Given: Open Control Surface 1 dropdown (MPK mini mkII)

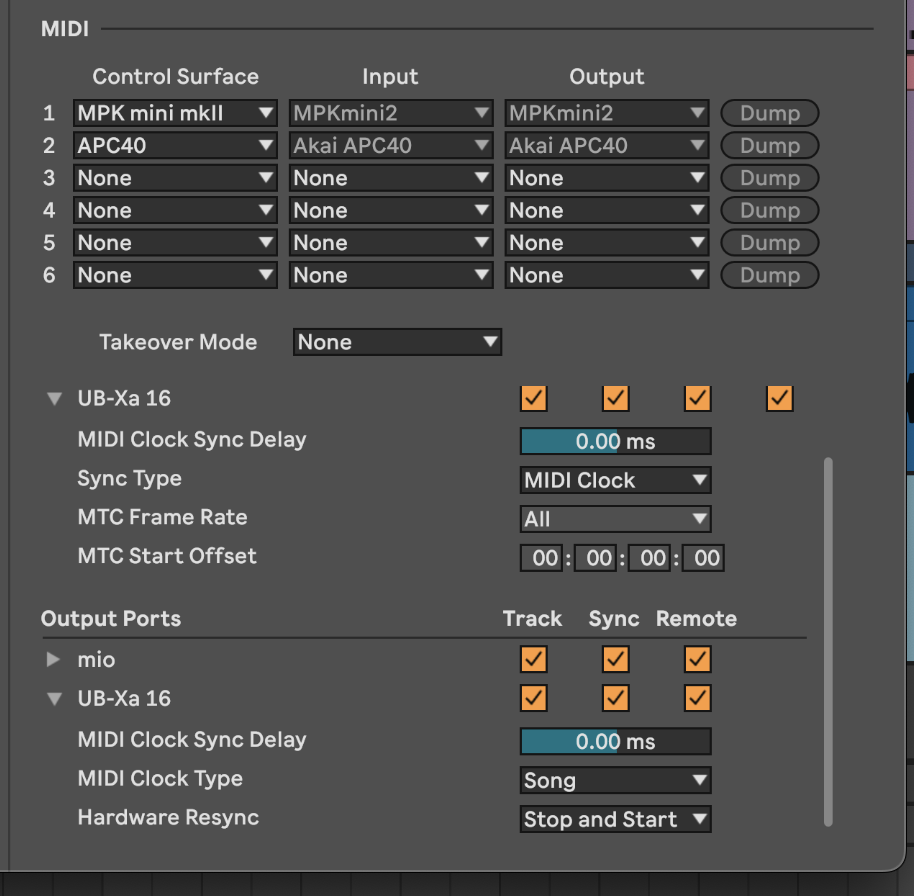Looking at the screenshot, I should pyautogui.click(x=175, y=113).
